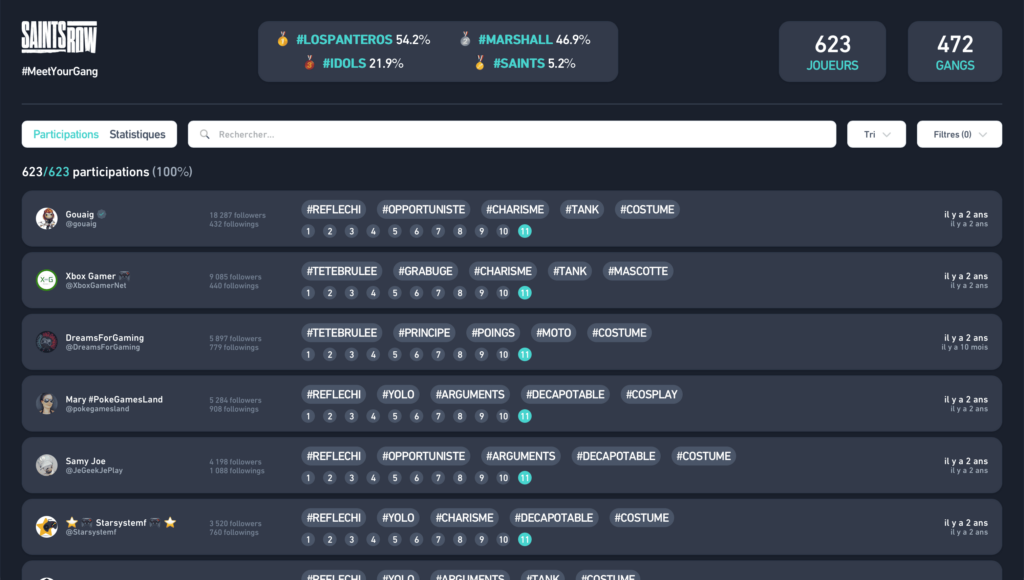Open DreamsForGaming's avatar
The image size is (1024, 580).
click(x=46, y=342)
